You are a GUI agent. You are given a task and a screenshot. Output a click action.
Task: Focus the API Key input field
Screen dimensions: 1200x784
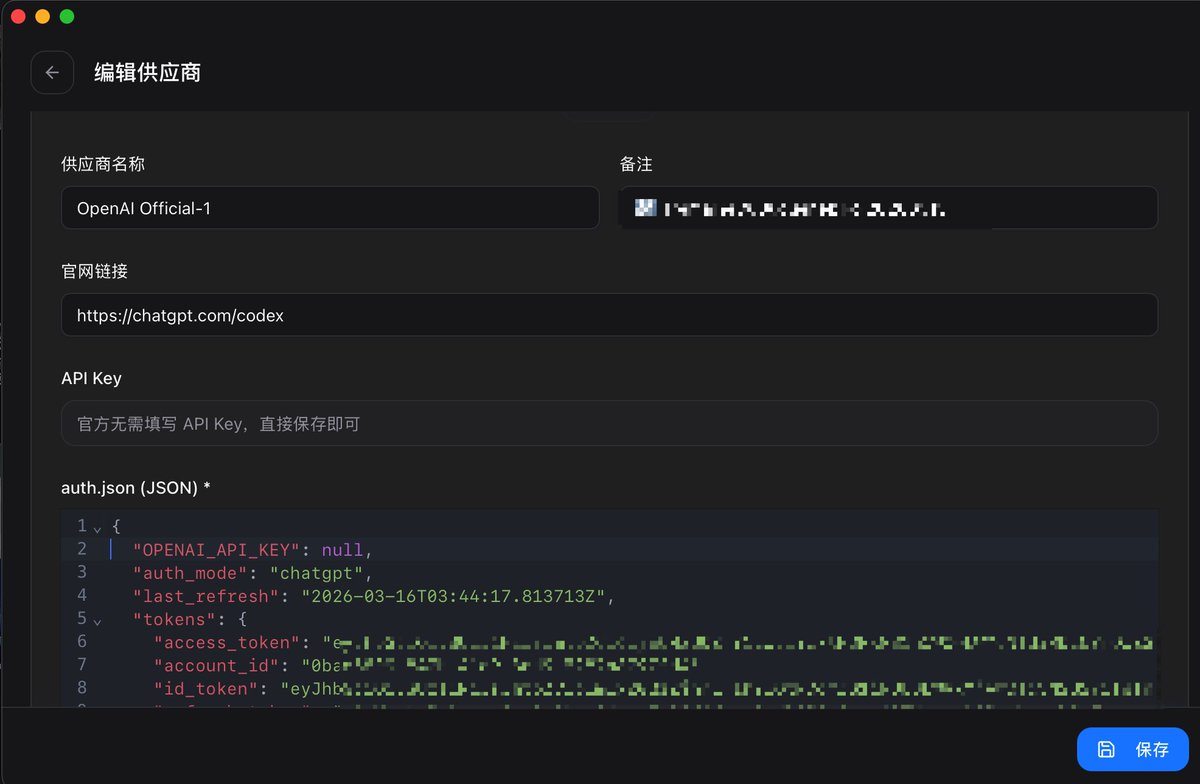609,423
